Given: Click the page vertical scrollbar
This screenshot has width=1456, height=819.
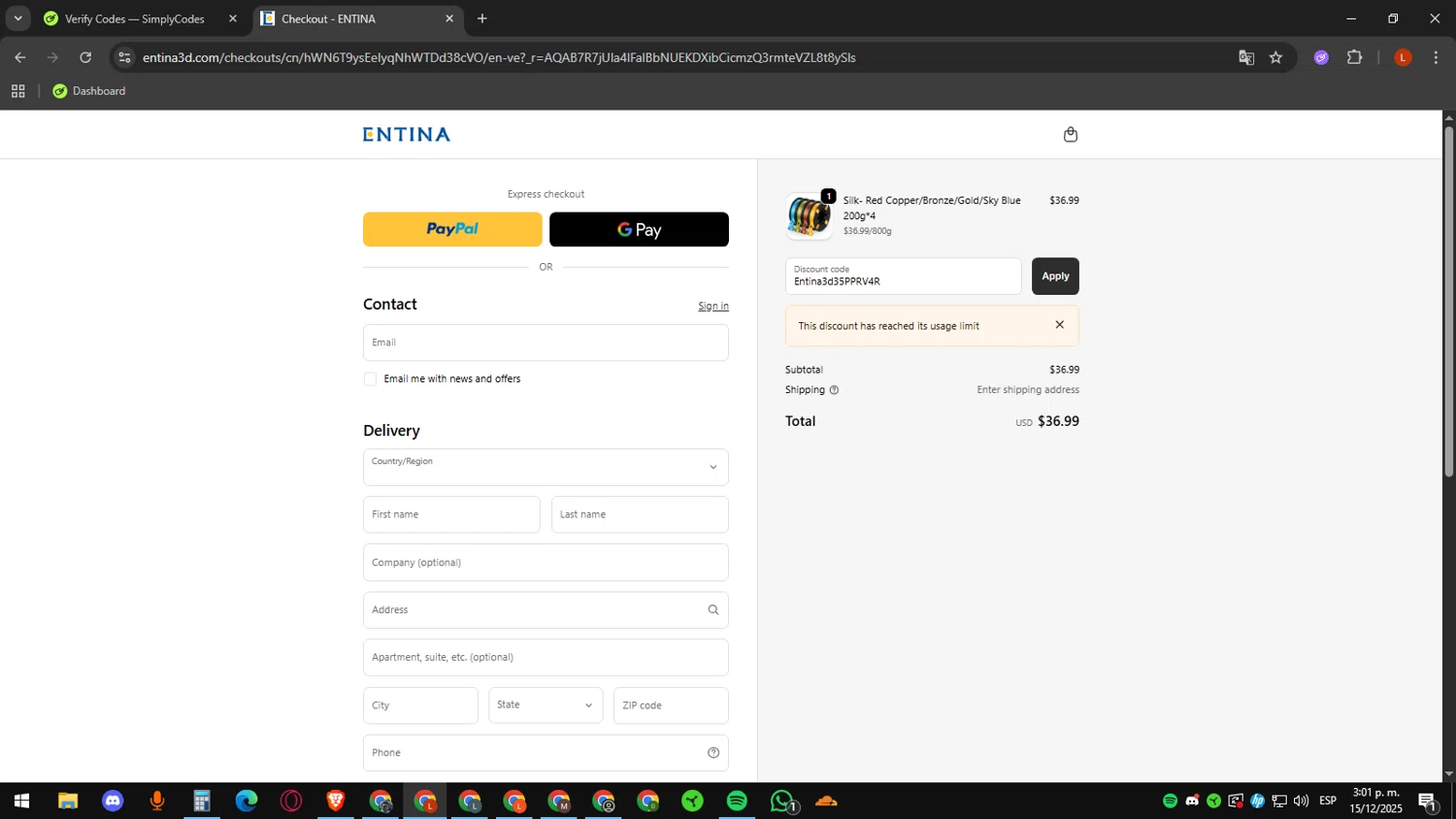Looking at the screenshot, I should click(x=1449, y=301).
